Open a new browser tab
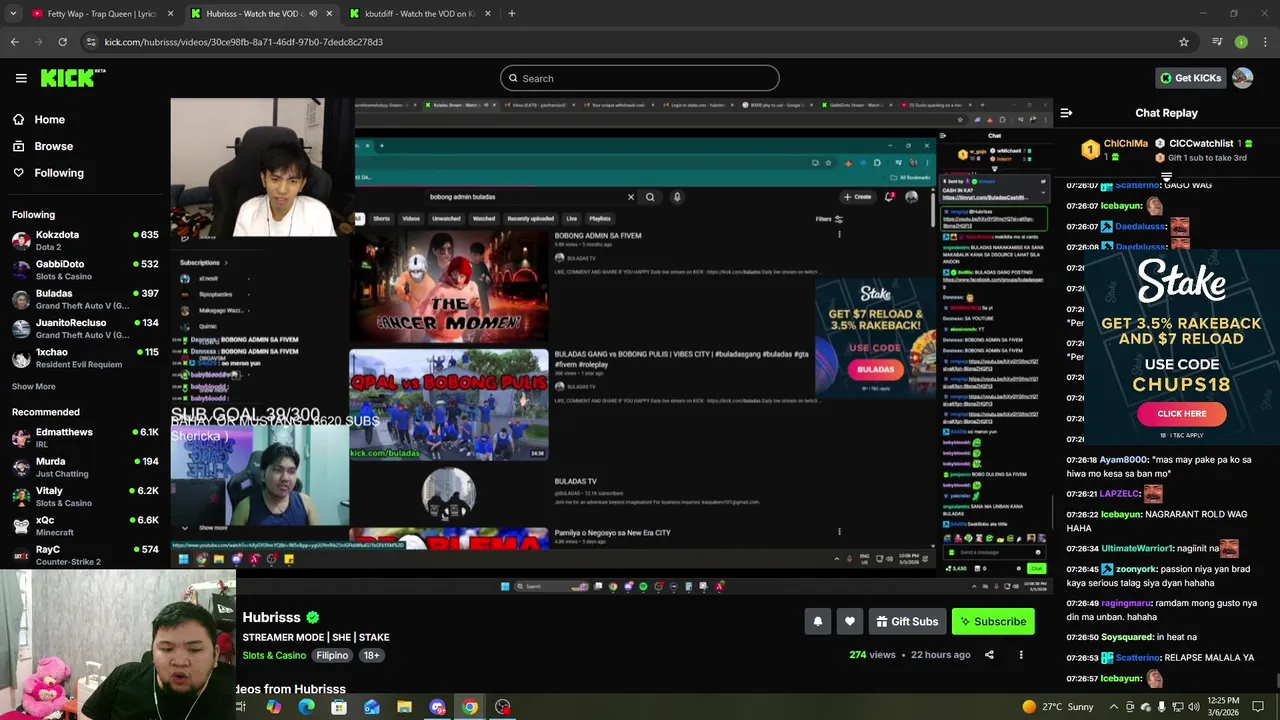The width and height of the screenshot is (1280, 720). point(511,14)
